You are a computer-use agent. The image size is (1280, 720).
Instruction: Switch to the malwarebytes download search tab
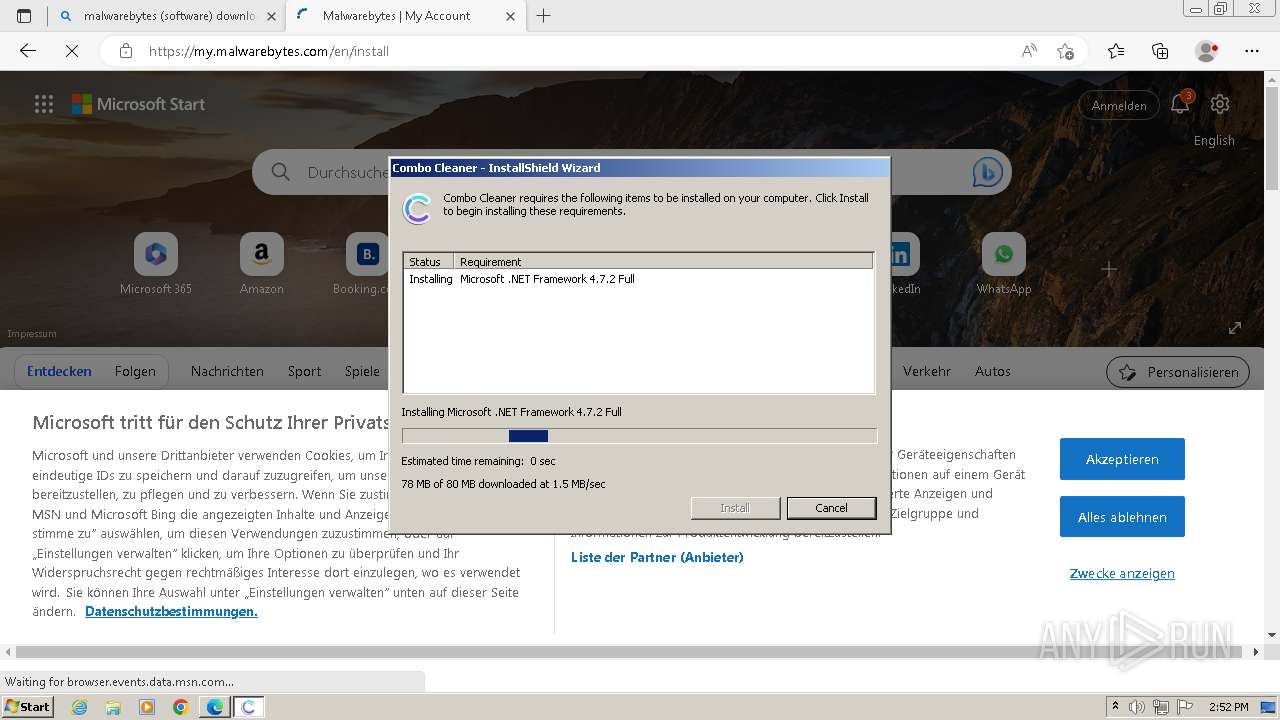167,16
